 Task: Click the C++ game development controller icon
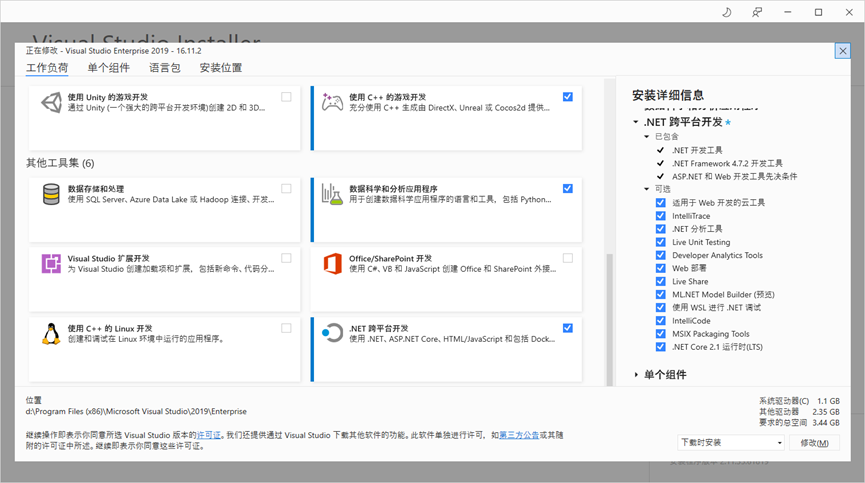[332, 102]
